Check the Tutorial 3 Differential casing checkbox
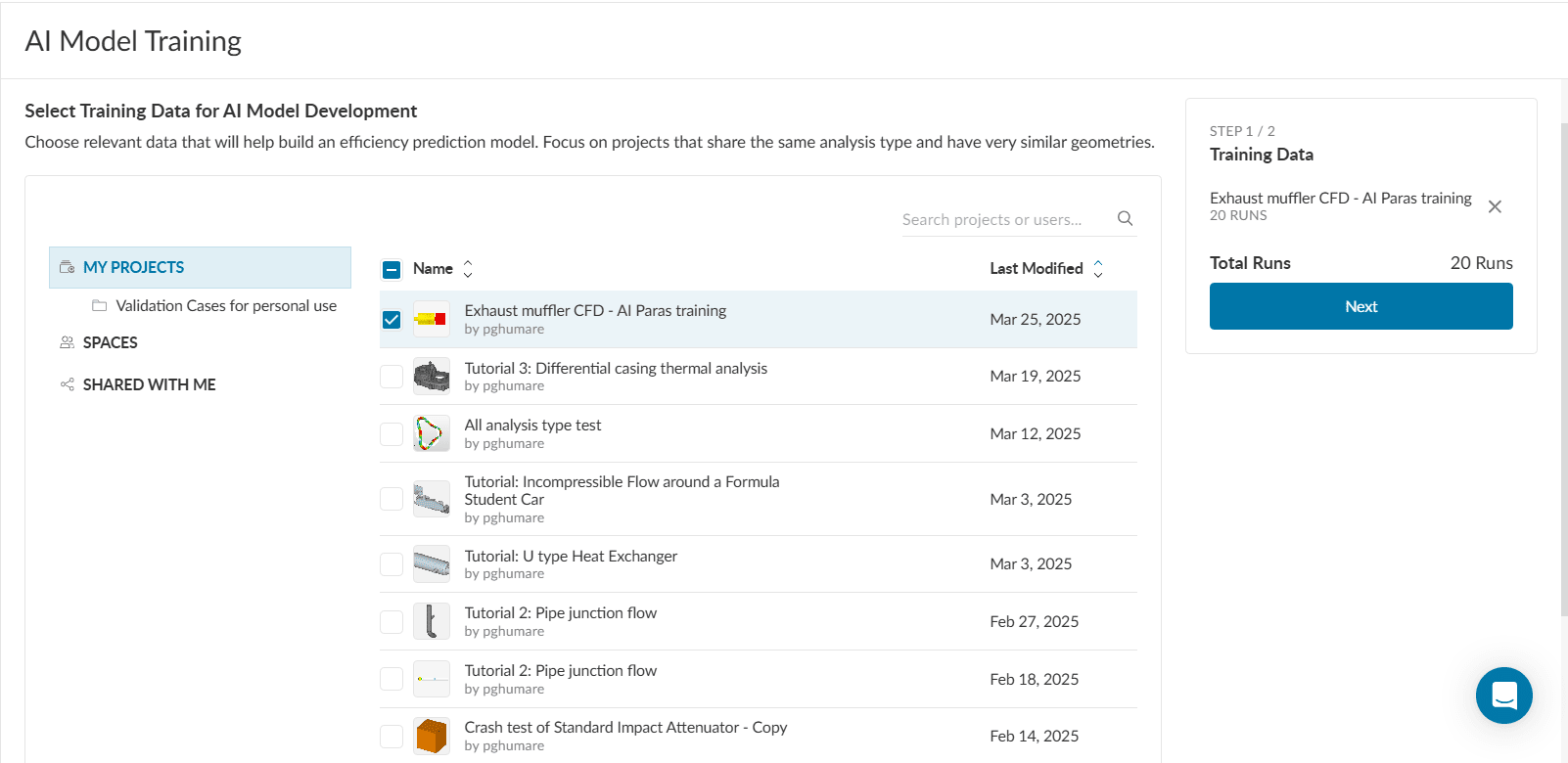The image size is (1568, 763). point(392,377)
